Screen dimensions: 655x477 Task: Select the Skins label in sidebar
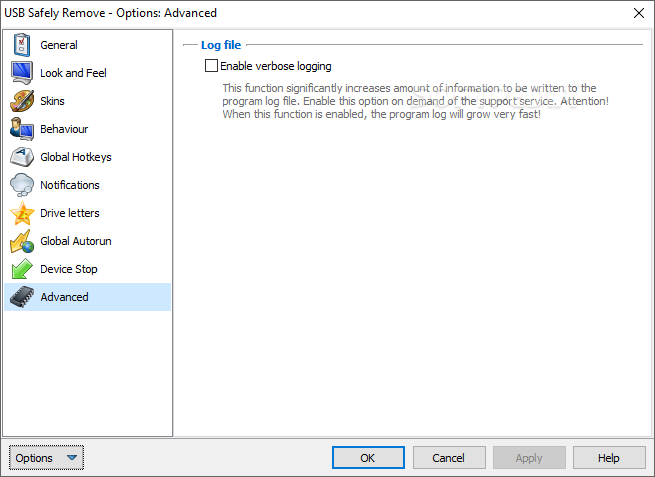click(x=52, y=101)
